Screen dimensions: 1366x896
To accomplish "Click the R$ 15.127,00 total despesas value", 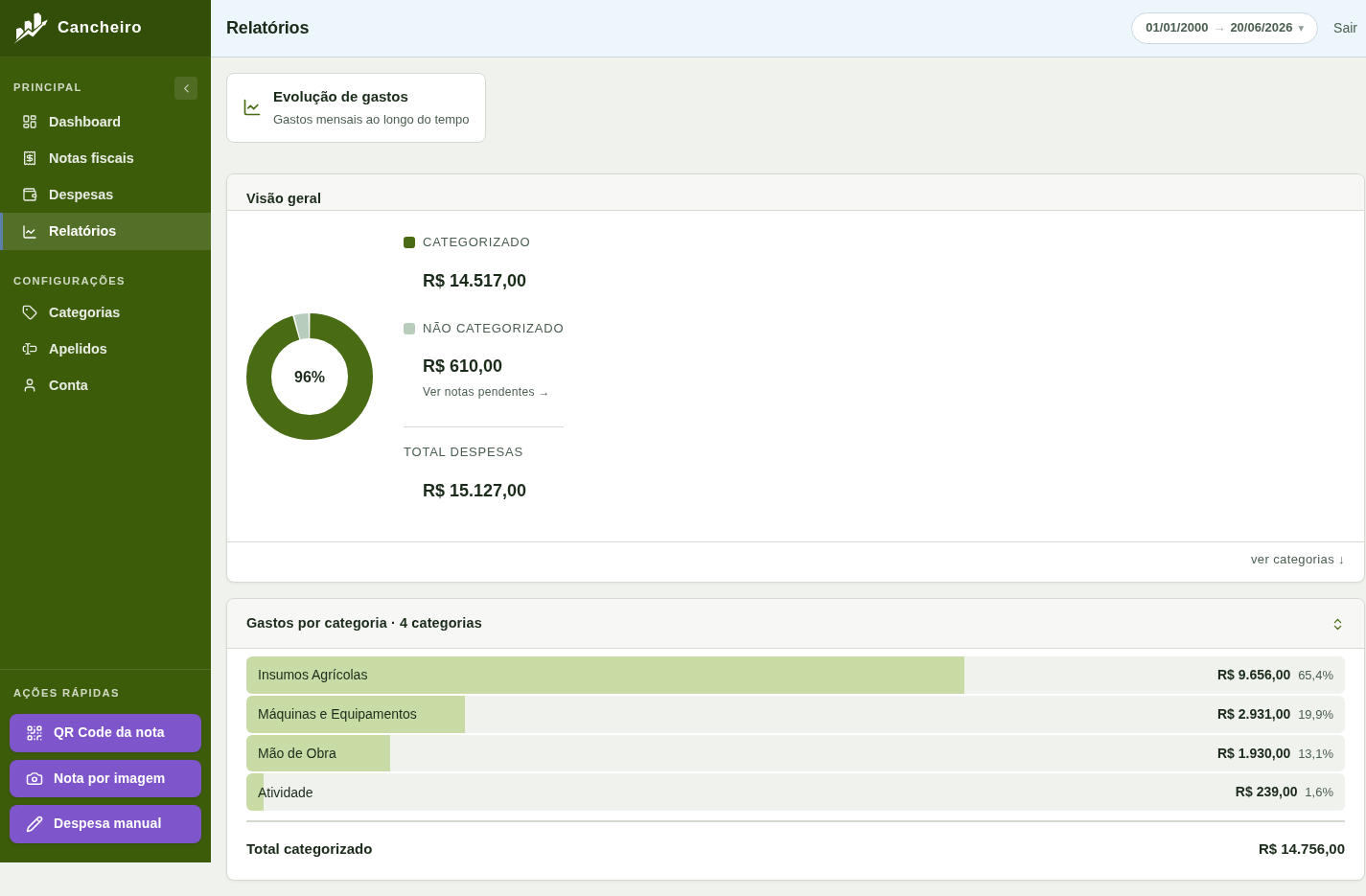I will tap(475, 491).
